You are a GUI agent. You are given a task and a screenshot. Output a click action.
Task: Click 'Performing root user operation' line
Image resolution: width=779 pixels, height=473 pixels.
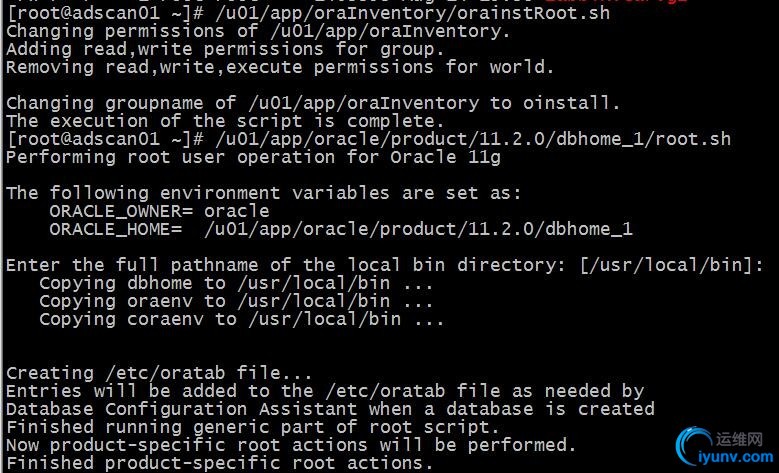253,157
